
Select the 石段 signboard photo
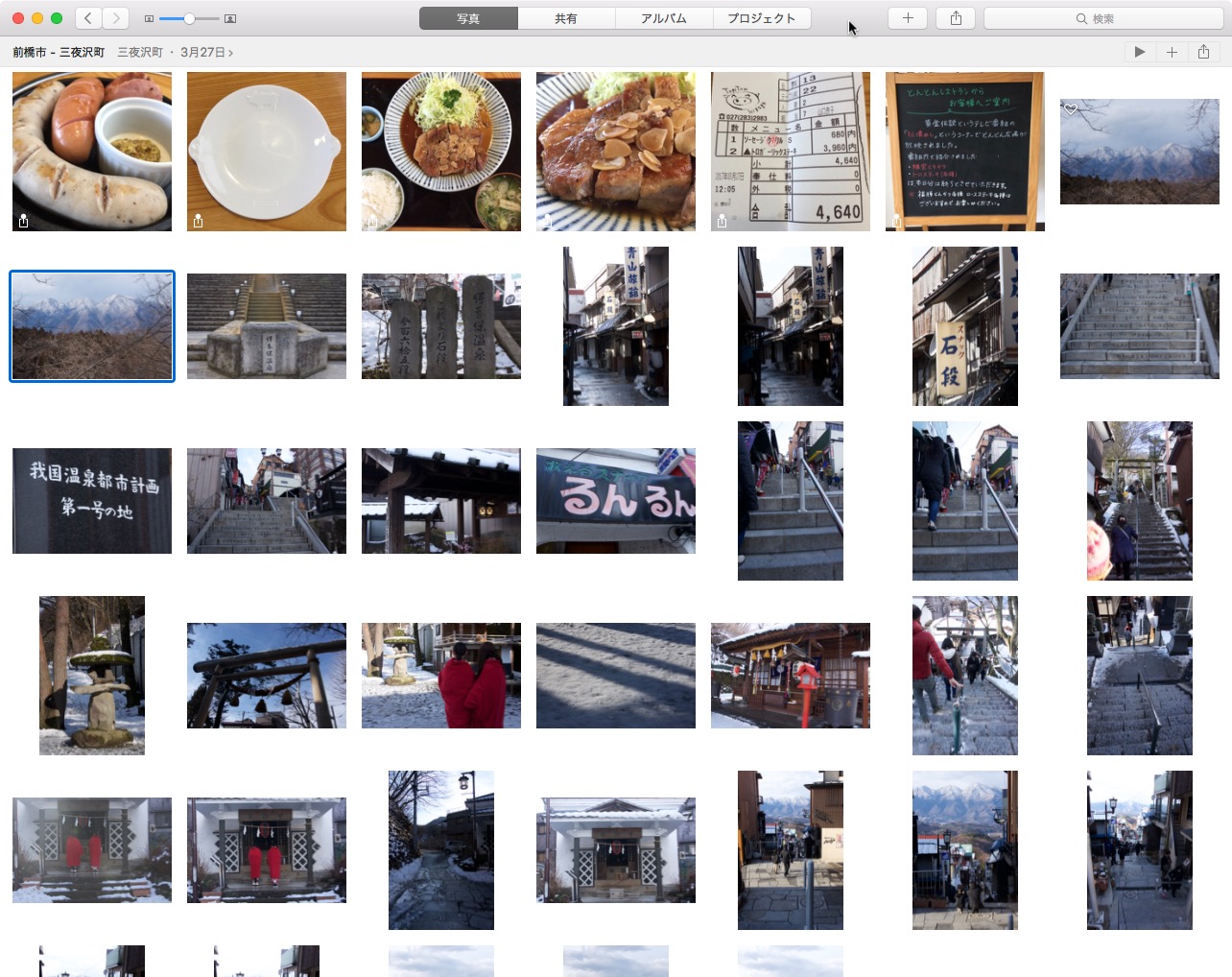tap(965, 326)
